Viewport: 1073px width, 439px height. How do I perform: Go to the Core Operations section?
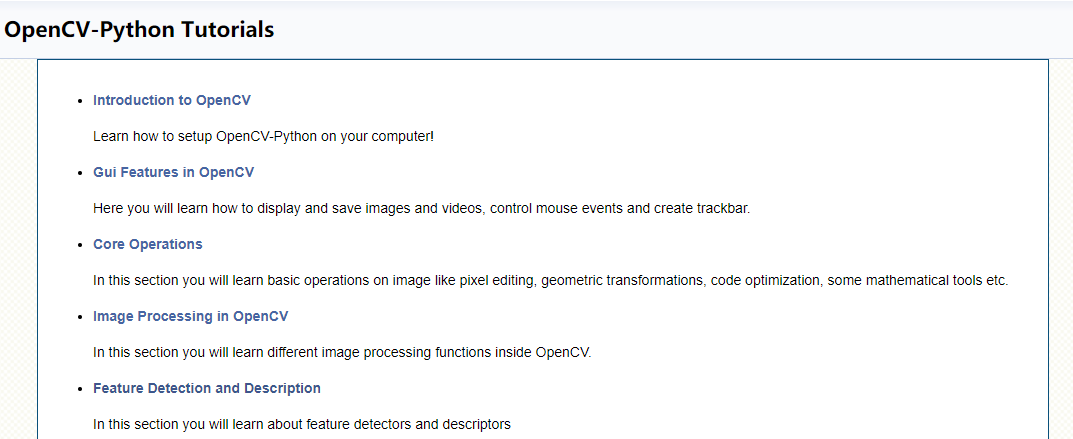click(x=147, y=244)
